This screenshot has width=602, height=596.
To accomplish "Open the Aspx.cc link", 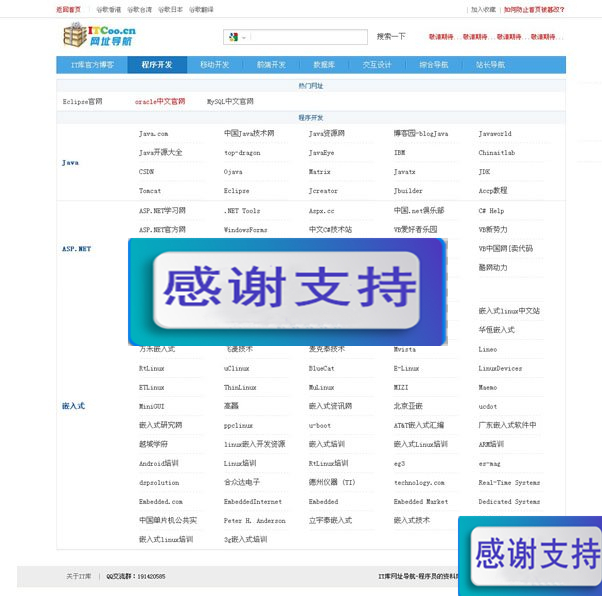I will click(x=321, y=211).
